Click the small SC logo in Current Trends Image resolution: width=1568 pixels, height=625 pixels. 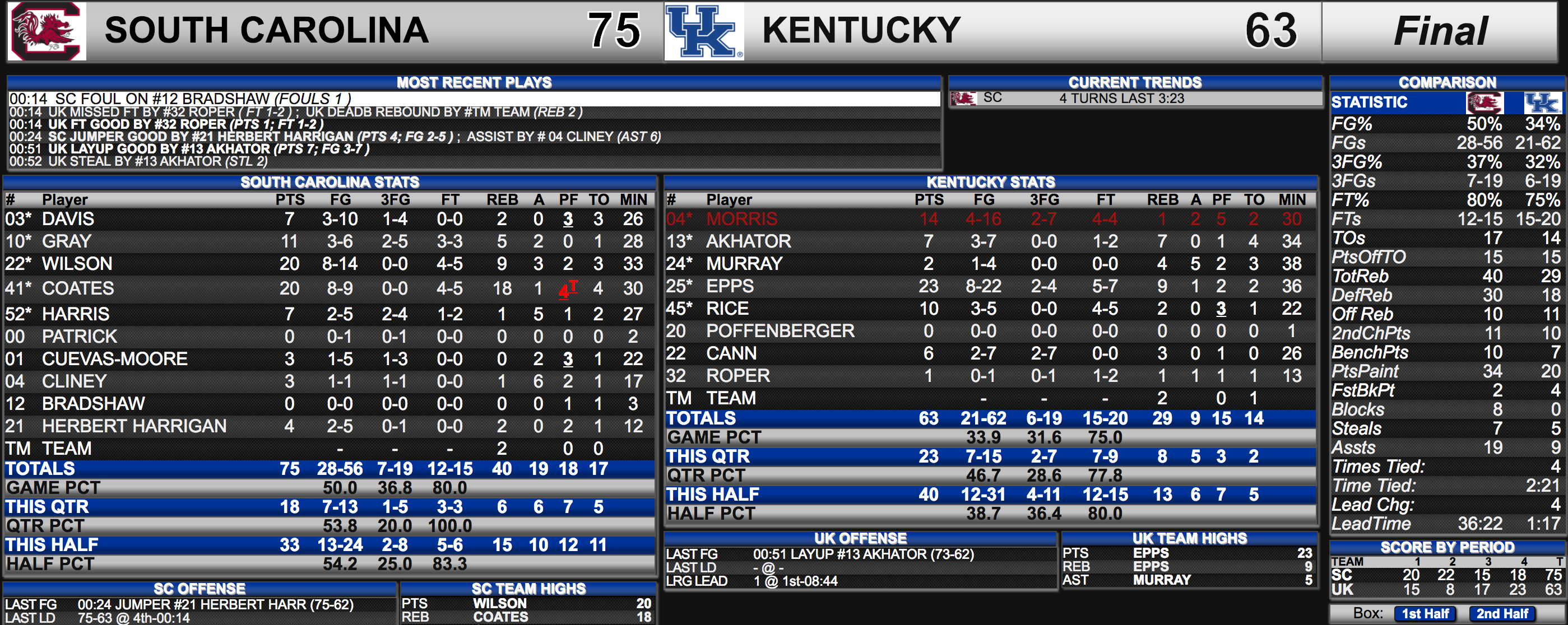click(963, 98)
